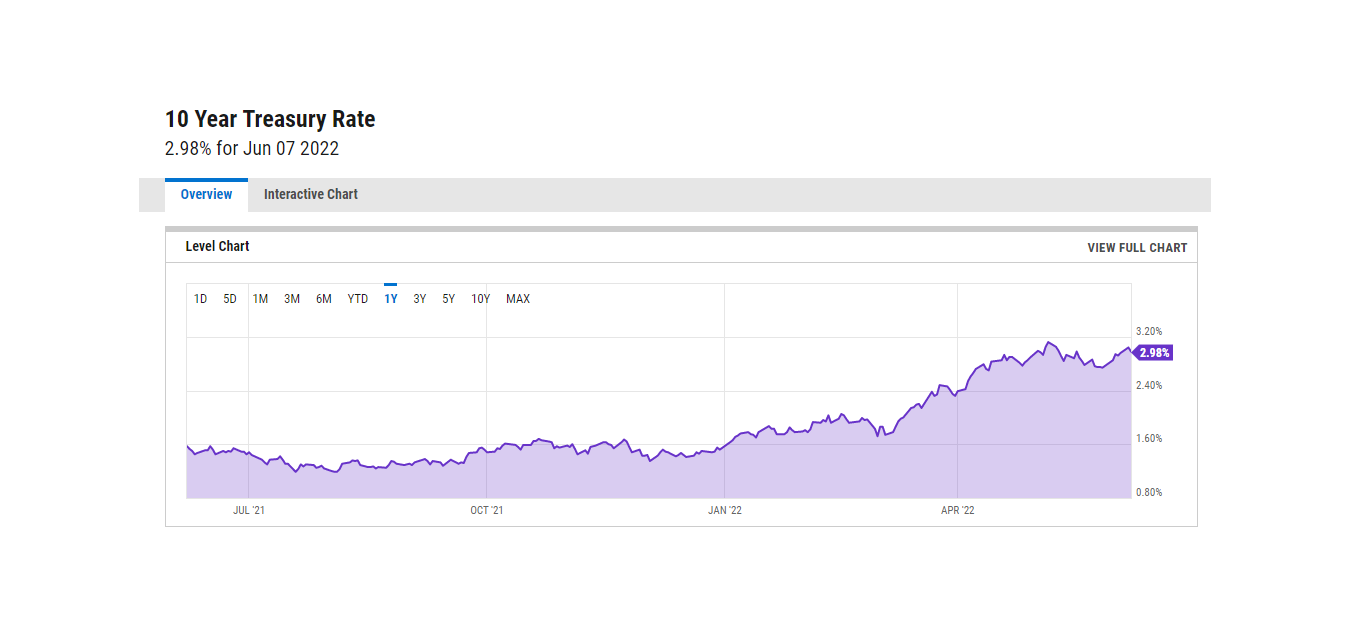Click the JAN '22 axis label

(725, 510)
